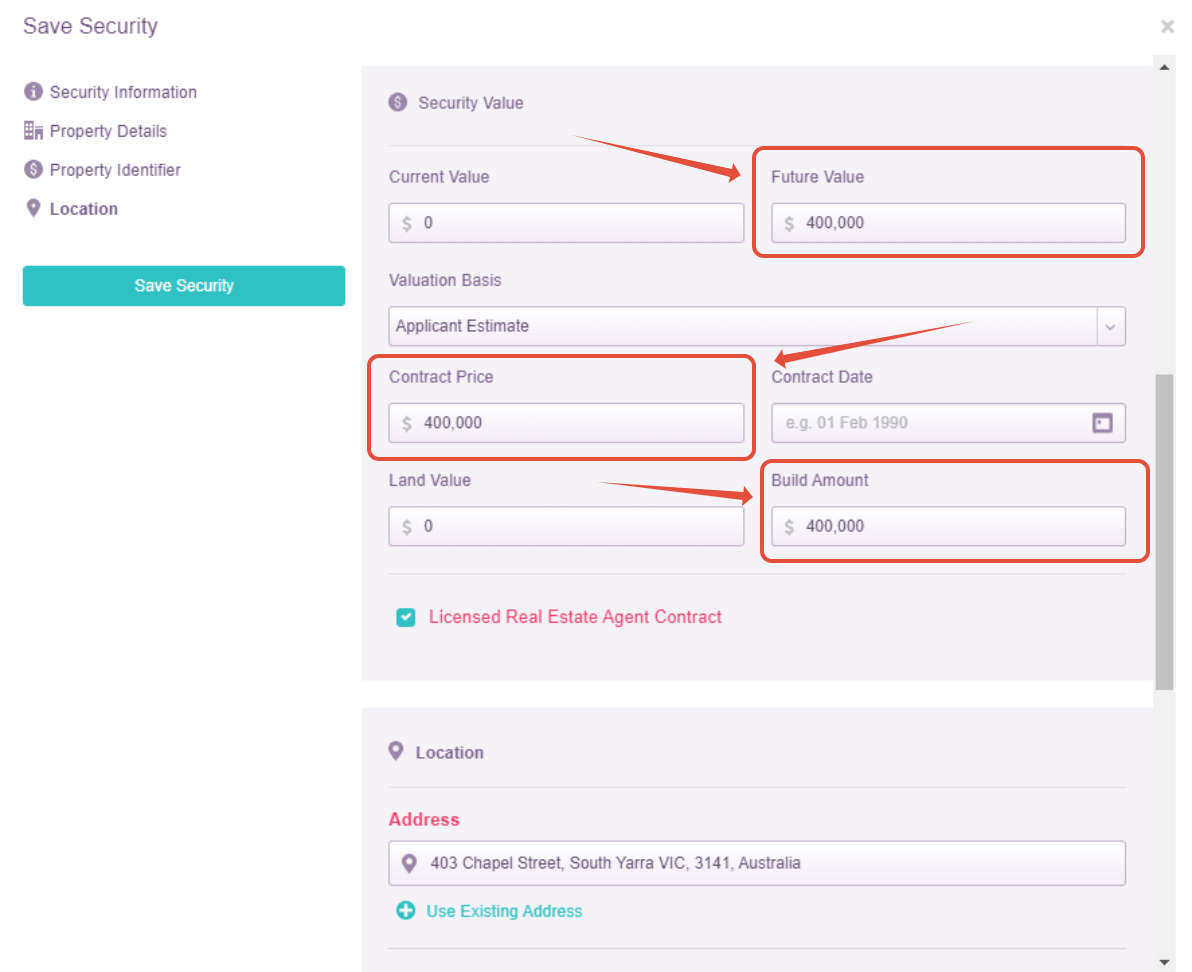Click the map pin icon in Address field
Screen dimensions: 1192x972
click(x=408, y=863)
